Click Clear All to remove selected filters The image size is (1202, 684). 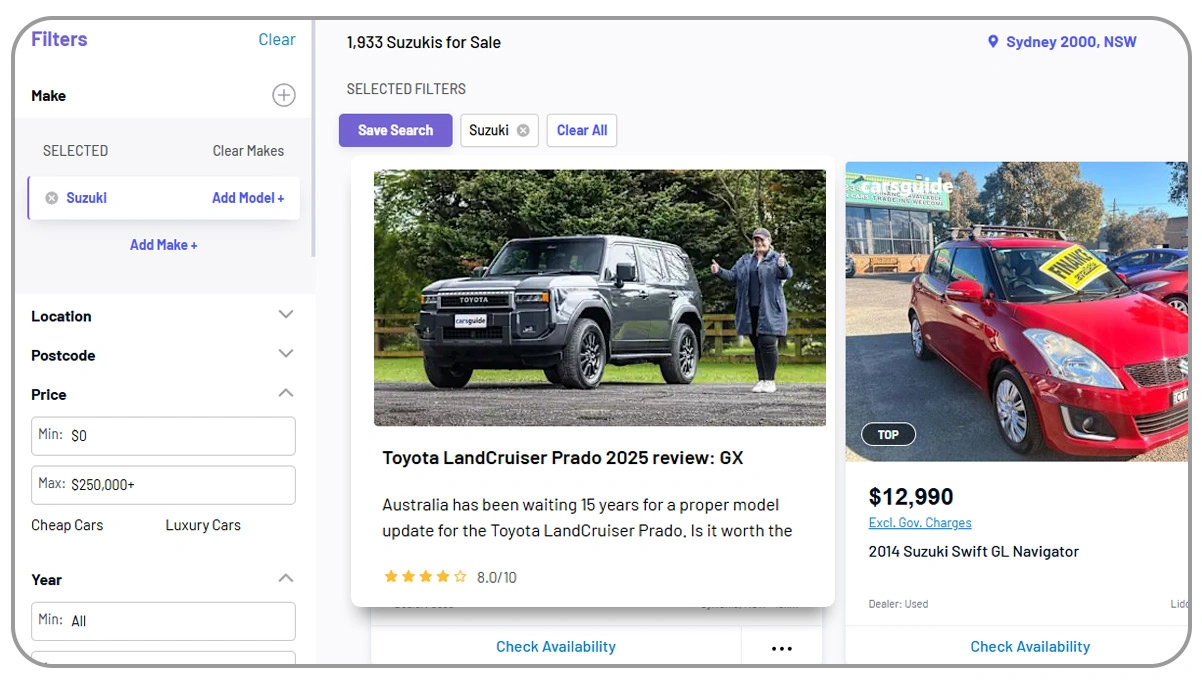(x=581, y=130)
